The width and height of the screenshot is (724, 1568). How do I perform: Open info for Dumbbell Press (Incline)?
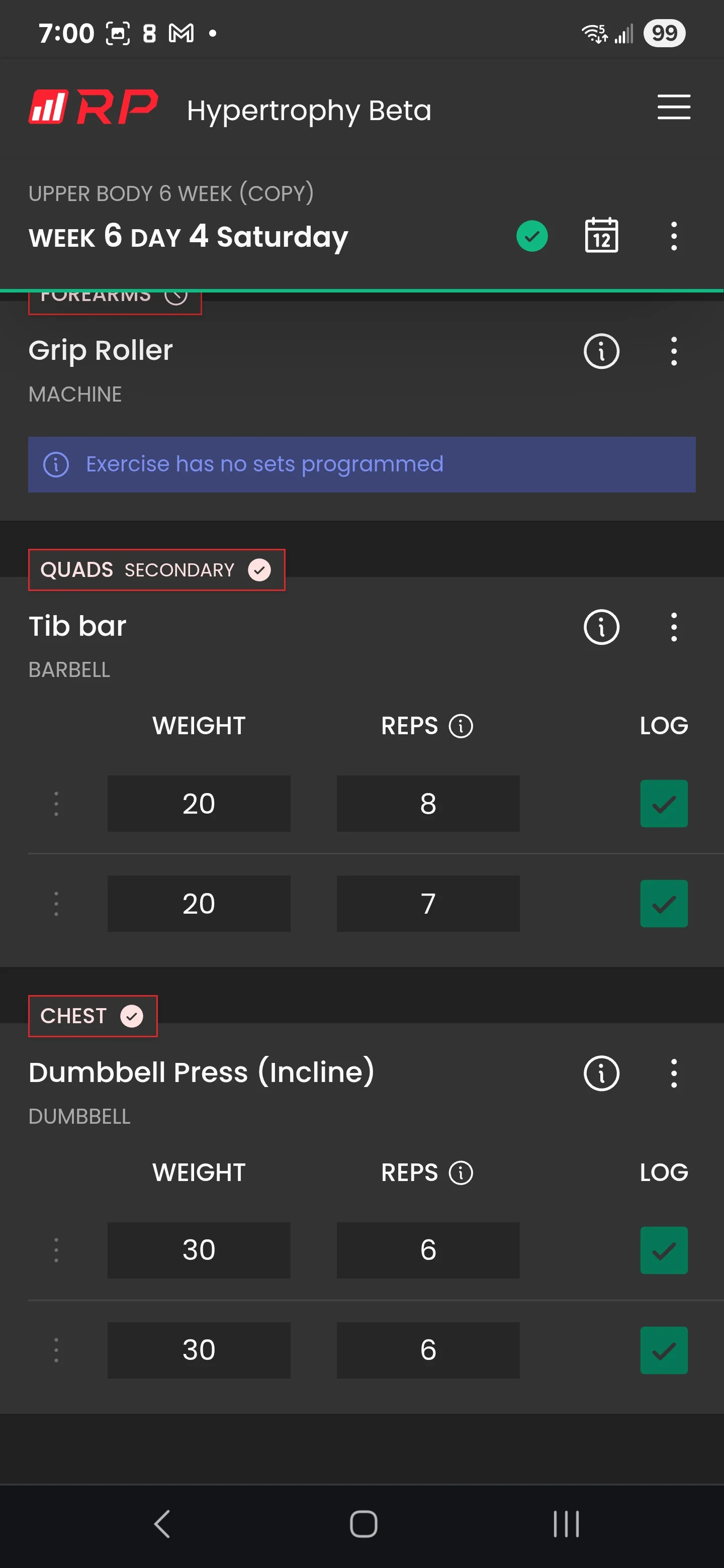[x=601, y=1073]
